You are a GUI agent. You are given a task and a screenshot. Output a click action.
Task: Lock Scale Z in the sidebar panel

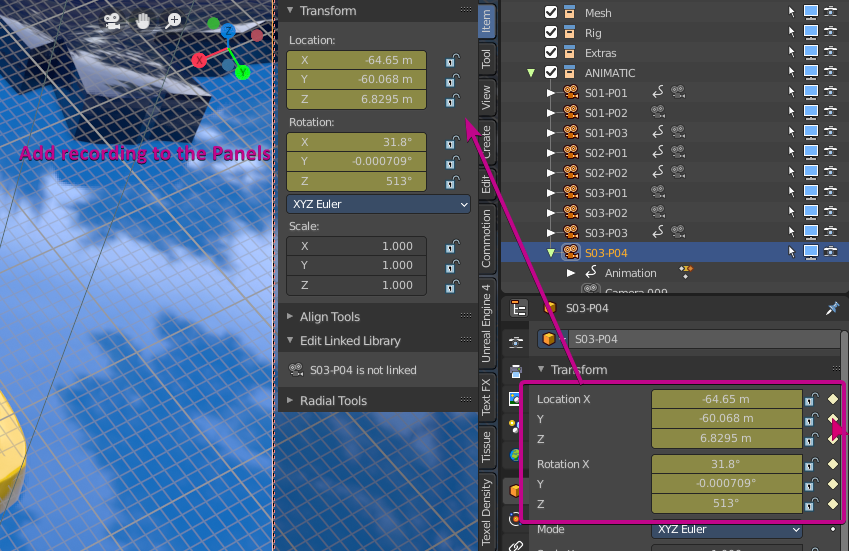pos(452,286)
